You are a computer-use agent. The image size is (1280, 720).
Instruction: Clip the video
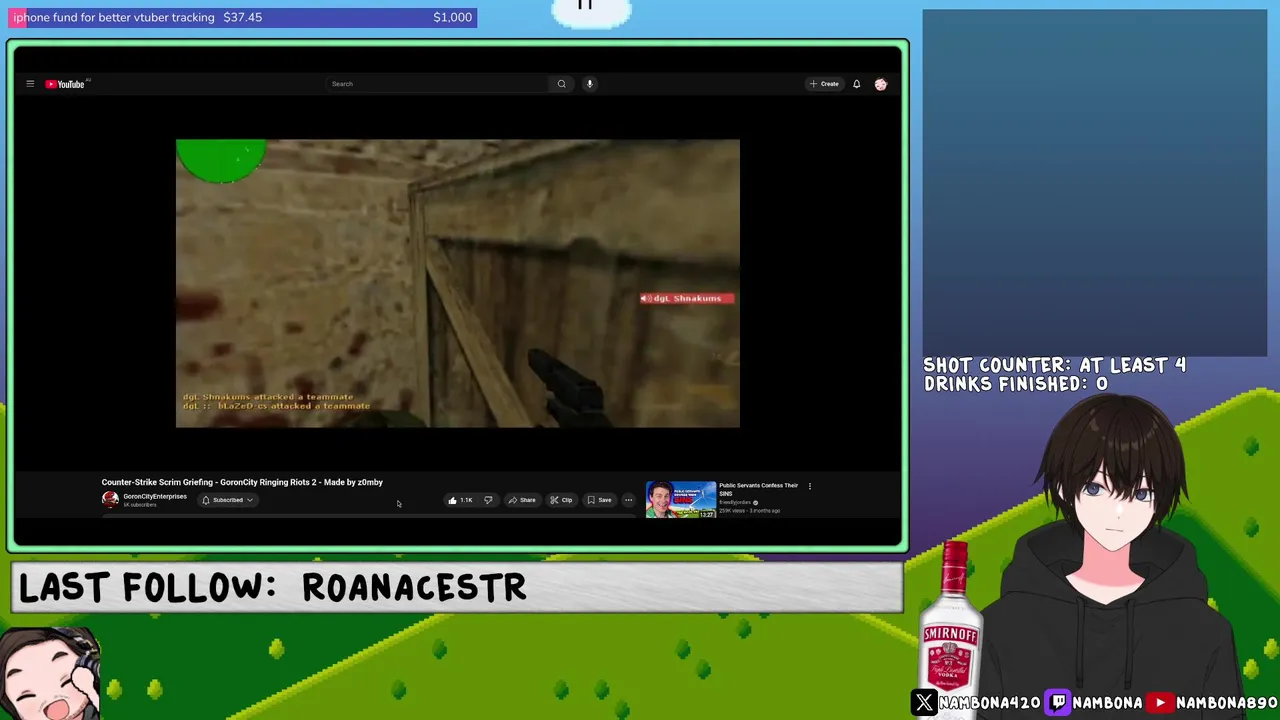[x=561, y=500]
